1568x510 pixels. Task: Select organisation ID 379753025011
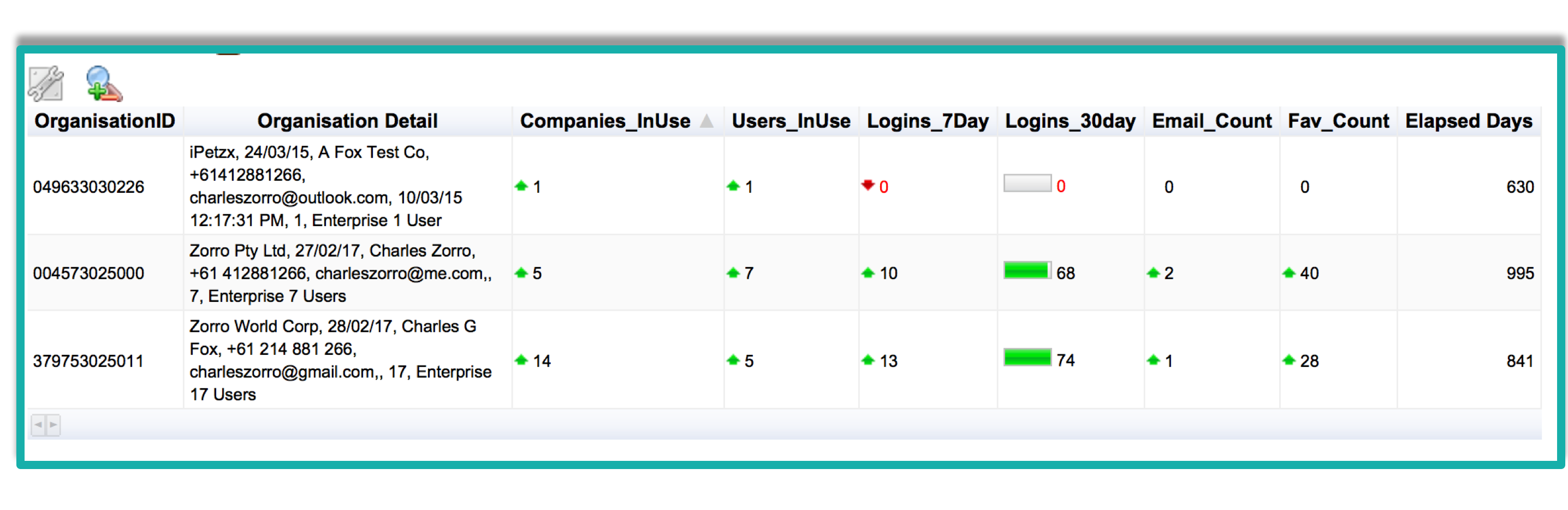tap(88, 361)
